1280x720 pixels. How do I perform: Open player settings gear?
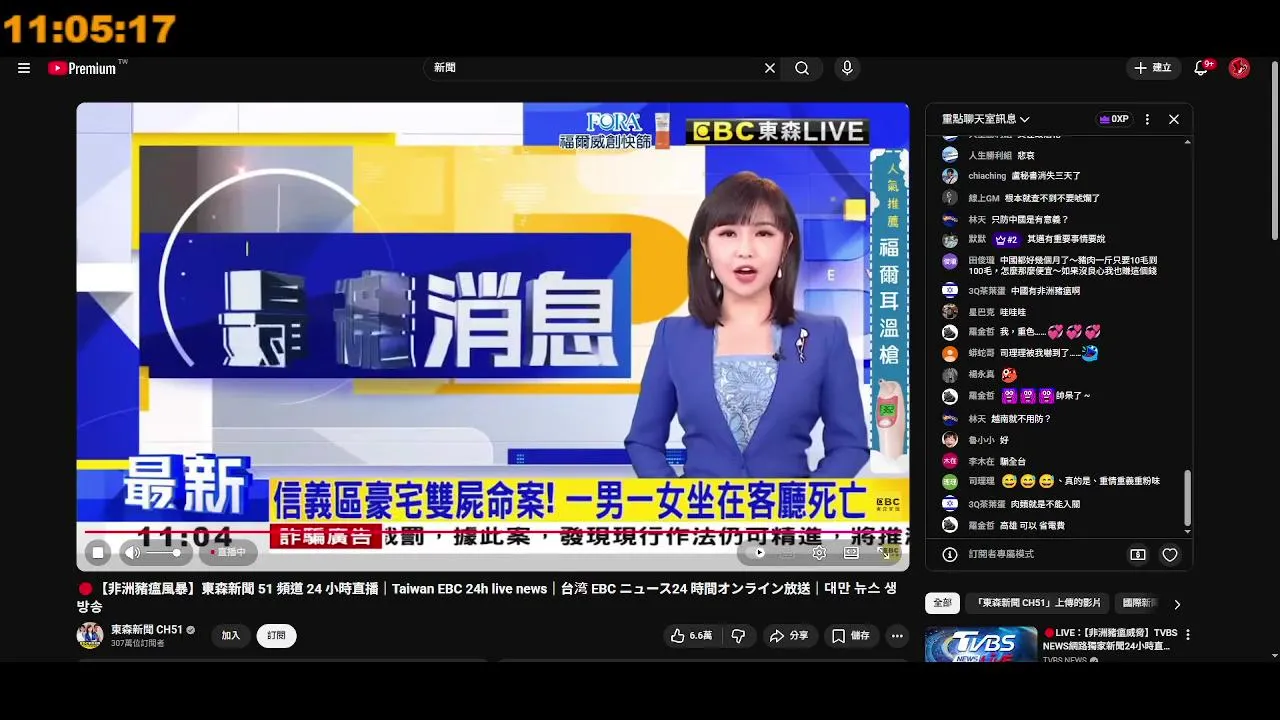(x=819, y=552)
